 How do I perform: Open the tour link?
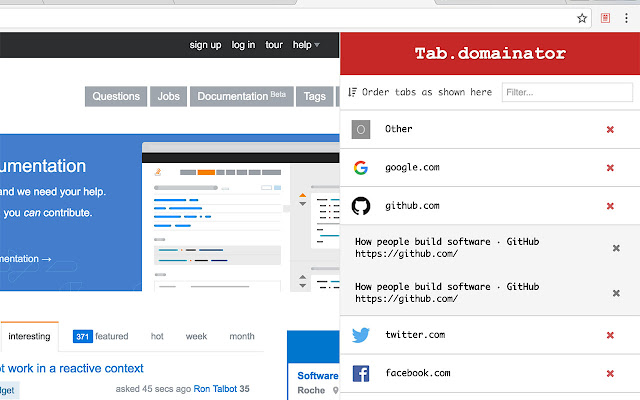click(x=274, y=45)
